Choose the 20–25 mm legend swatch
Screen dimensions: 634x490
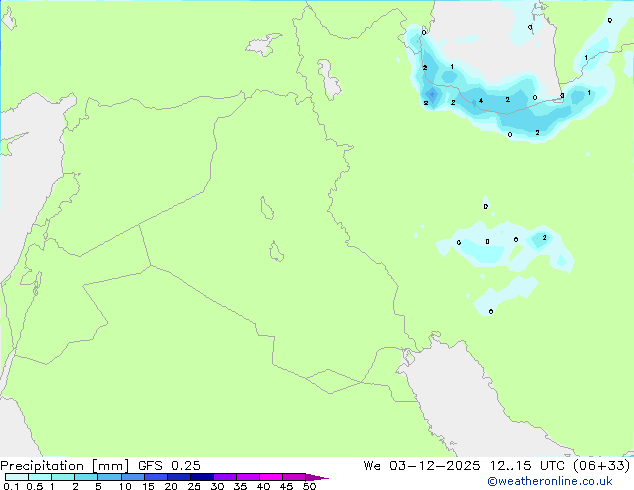tap(179, 477)
